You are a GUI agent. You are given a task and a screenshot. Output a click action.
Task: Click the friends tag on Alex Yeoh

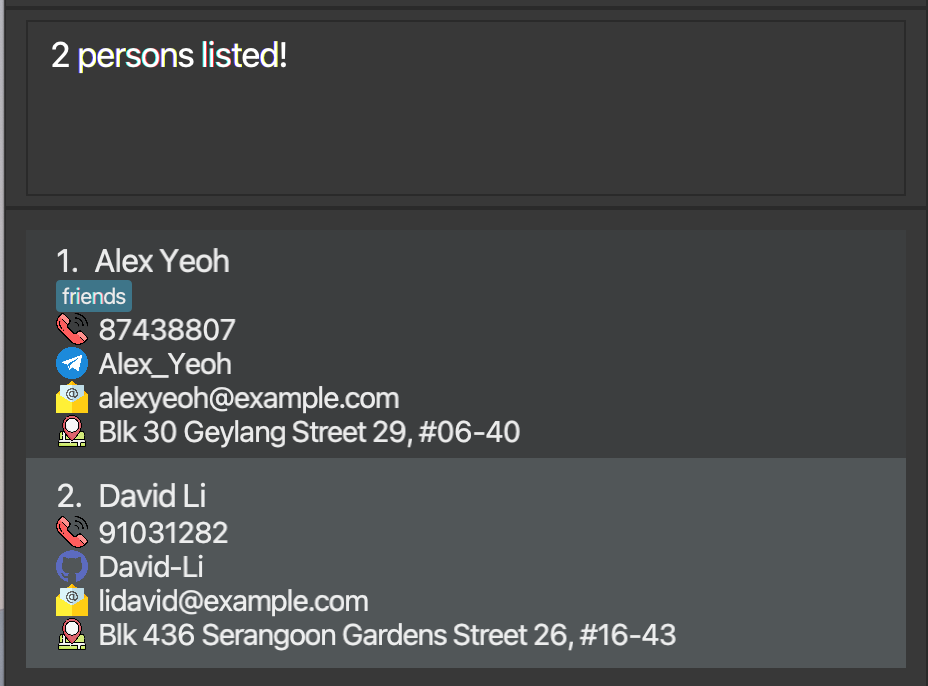coord(94,296)
